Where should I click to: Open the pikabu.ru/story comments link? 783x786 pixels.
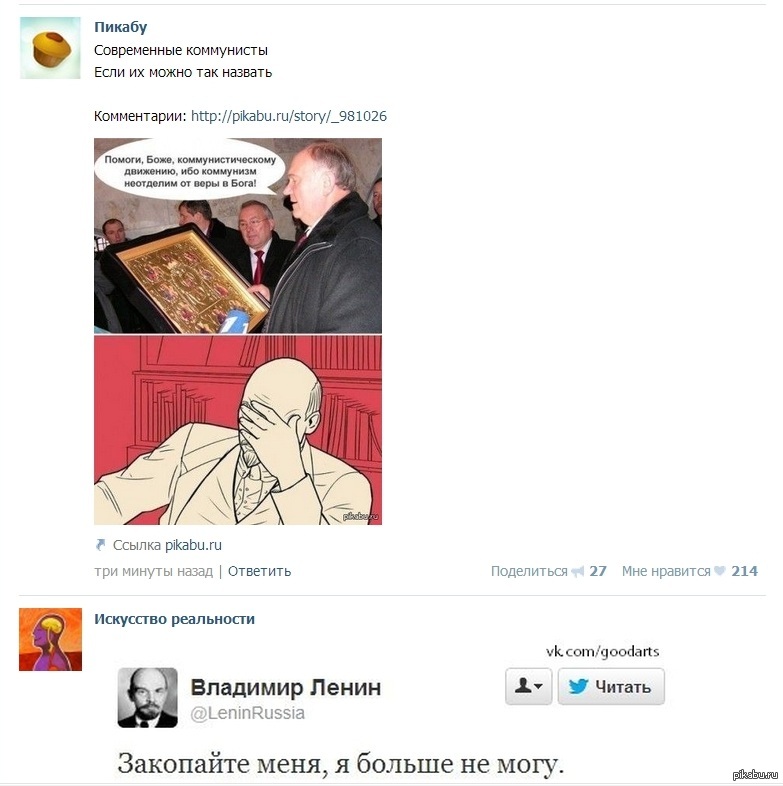coord(289,116)
